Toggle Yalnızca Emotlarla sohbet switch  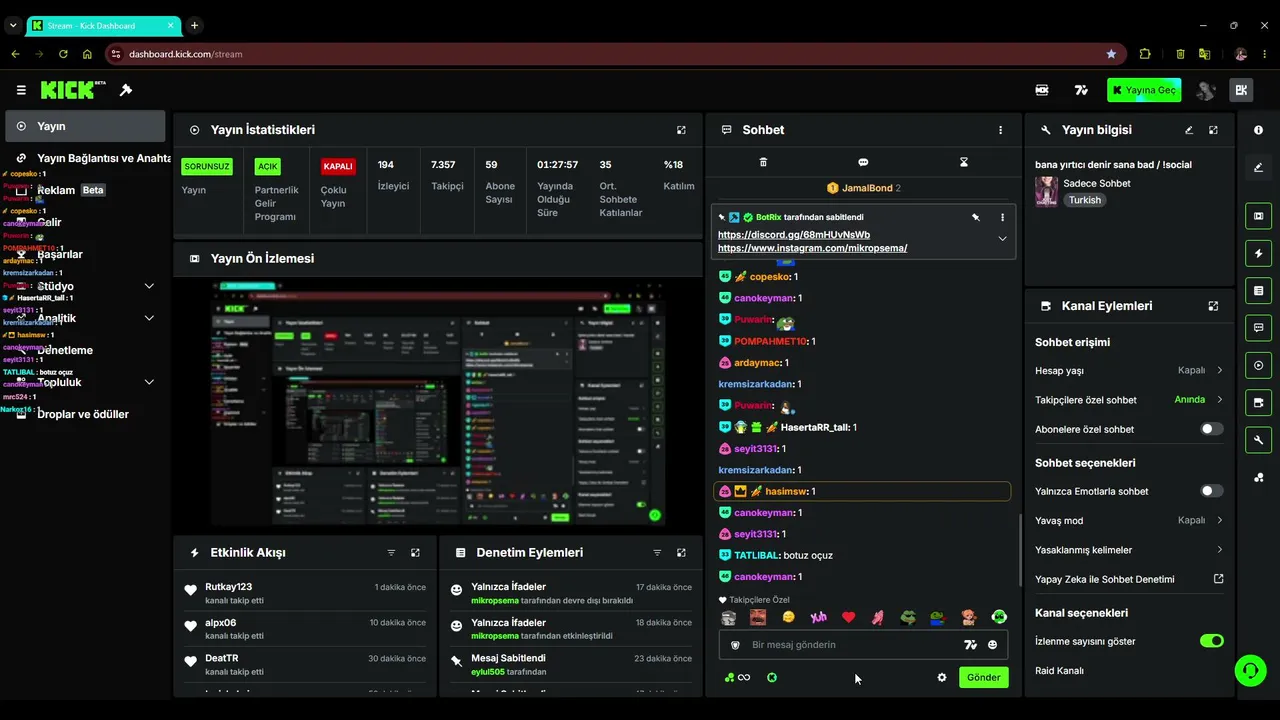click(x=1211, y=491)
